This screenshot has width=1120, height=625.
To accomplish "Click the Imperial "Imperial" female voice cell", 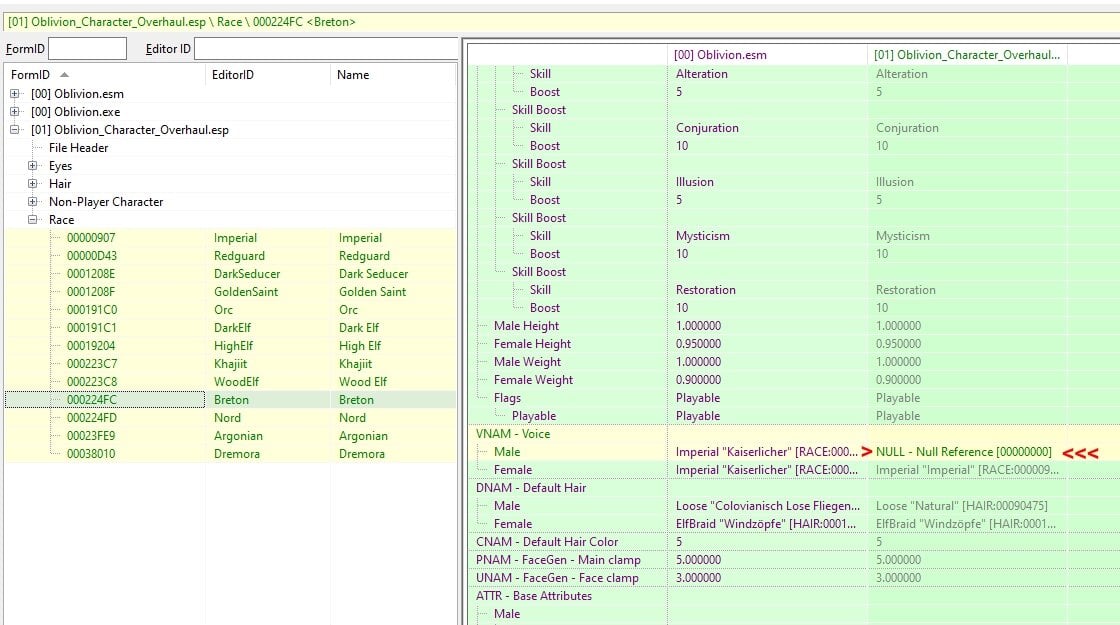I will 967,469.
